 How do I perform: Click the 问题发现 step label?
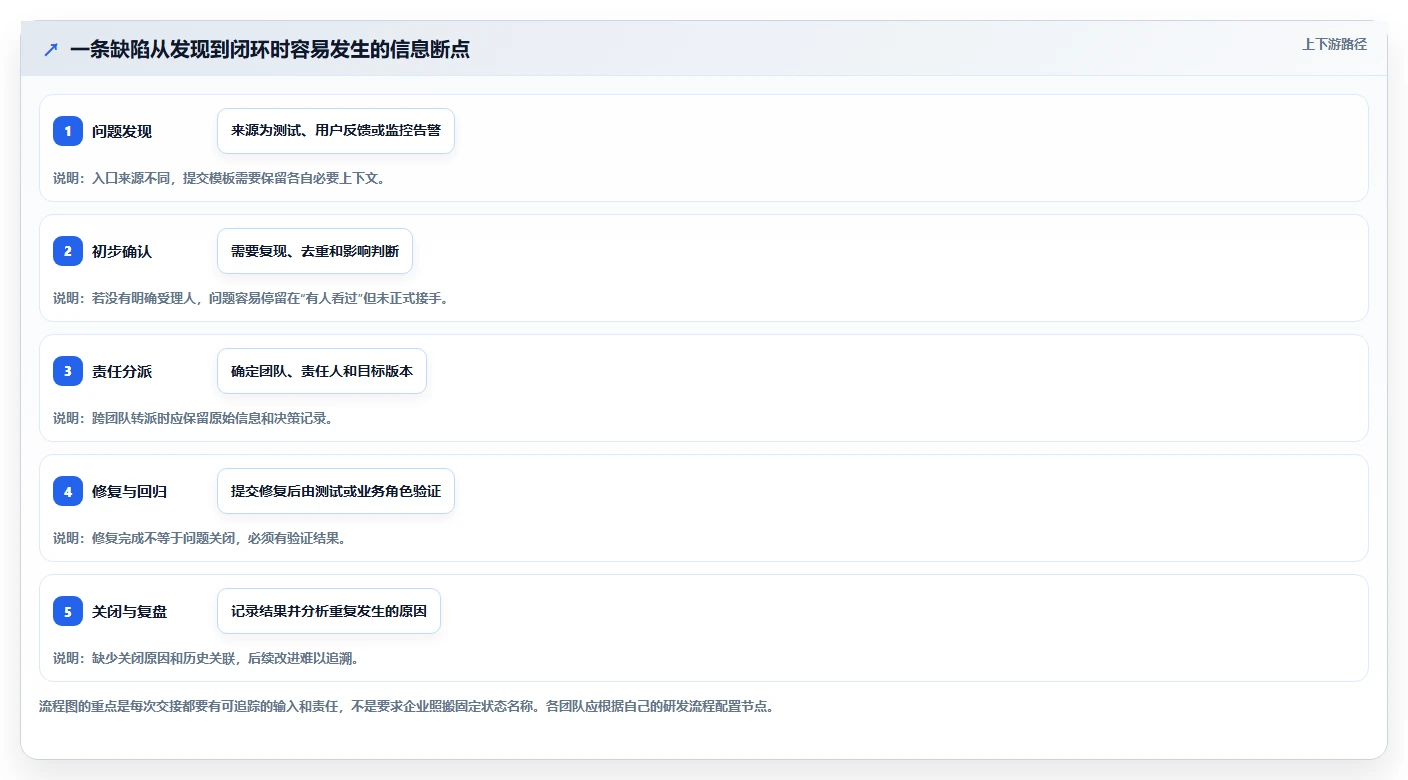[x=122, y=131]
